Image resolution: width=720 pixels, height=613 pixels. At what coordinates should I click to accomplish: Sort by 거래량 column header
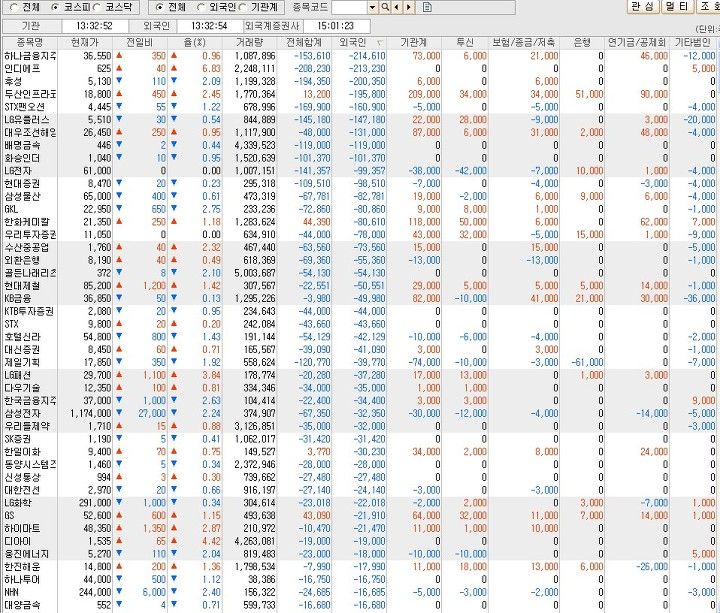coord(249,43)
